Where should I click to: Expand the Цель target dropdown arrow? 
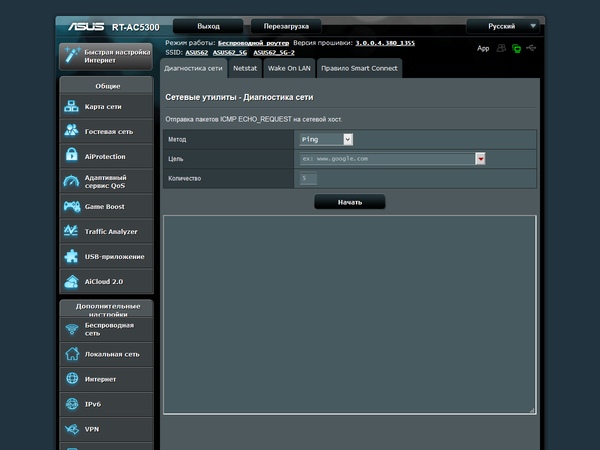tap(480, 158)
